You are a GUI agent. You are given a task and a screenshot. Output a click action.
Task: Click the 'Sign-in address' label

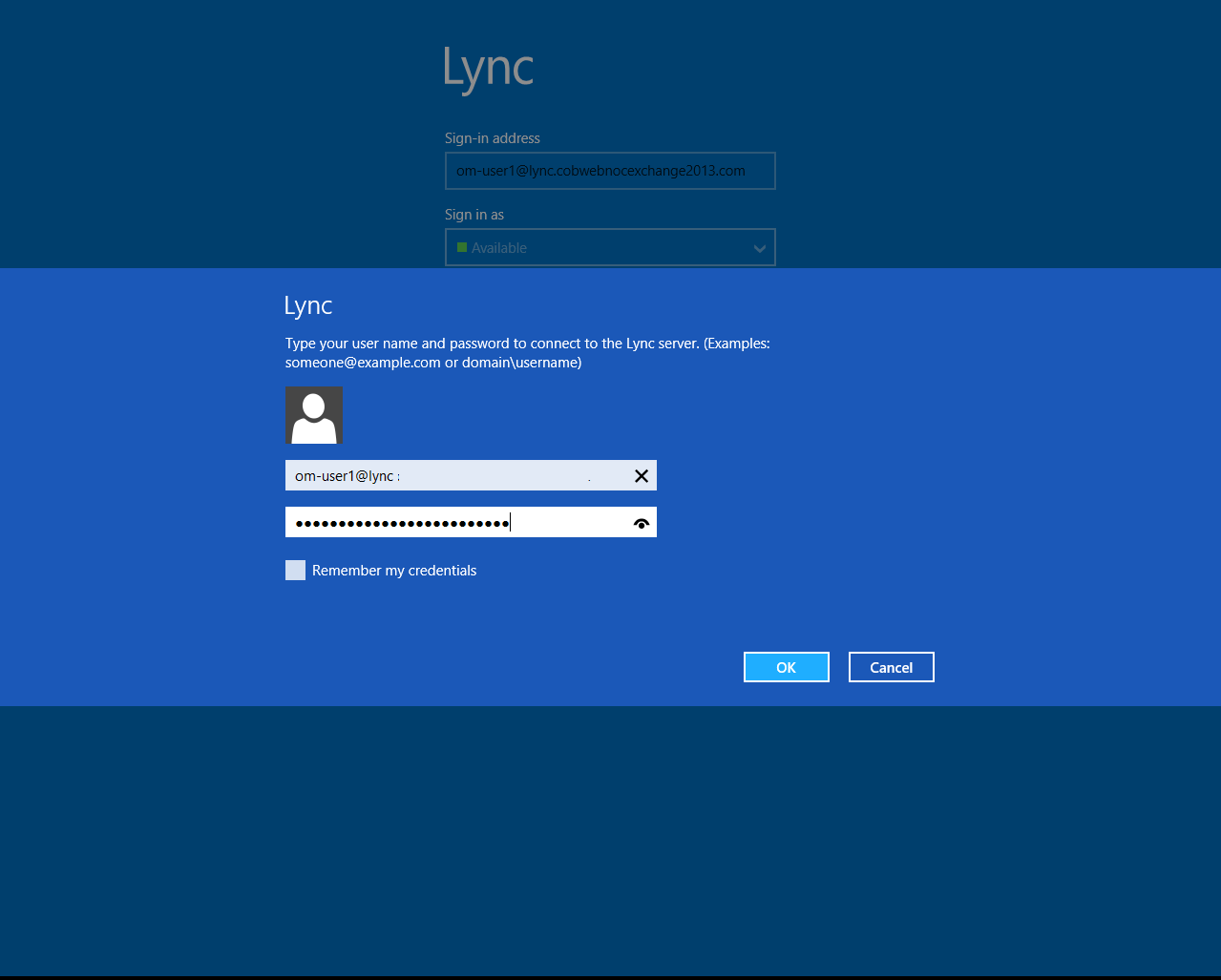click(x=493, y=138)
